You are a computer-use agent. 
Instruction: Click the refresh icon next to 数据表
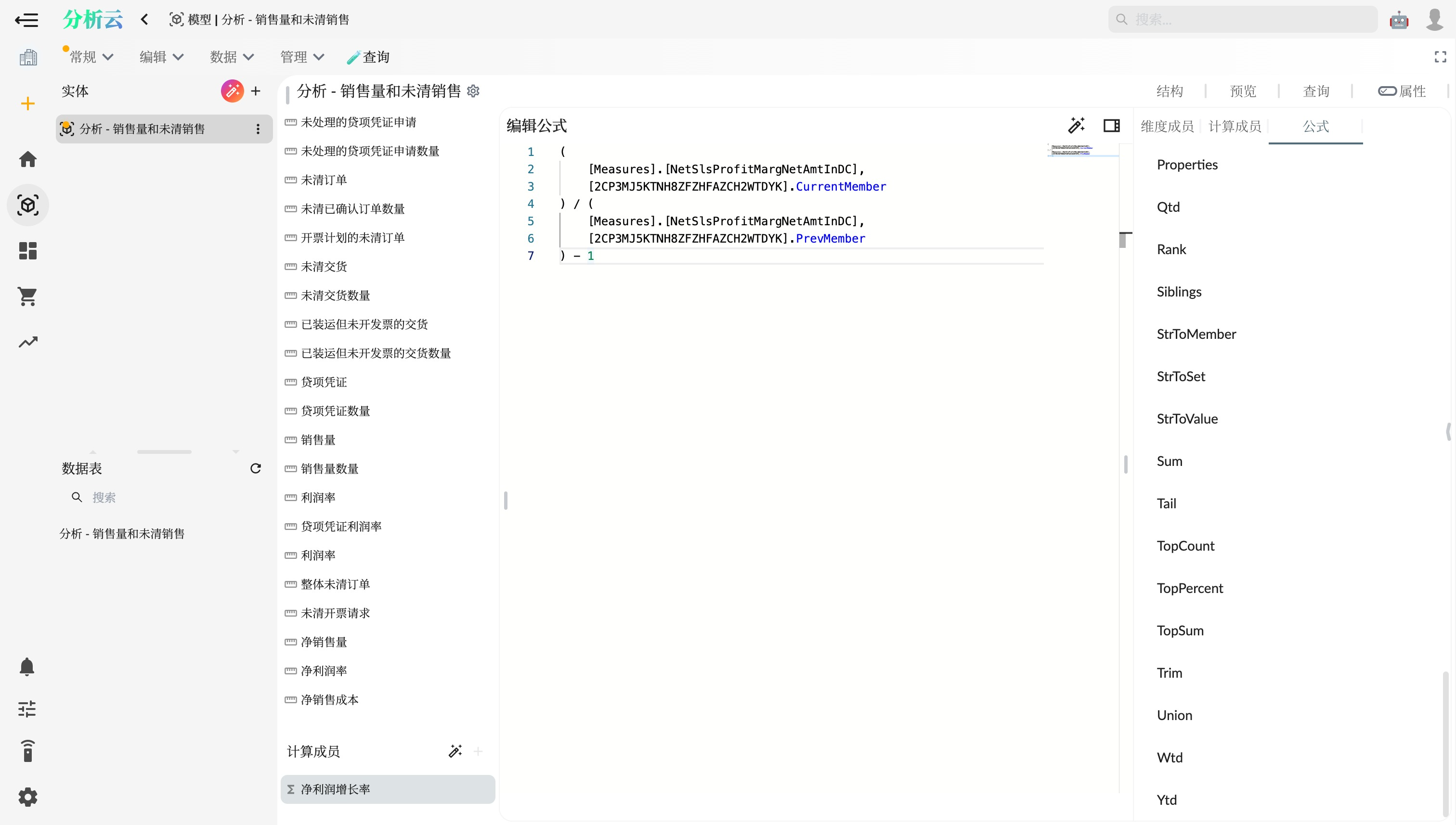point(256,468)
